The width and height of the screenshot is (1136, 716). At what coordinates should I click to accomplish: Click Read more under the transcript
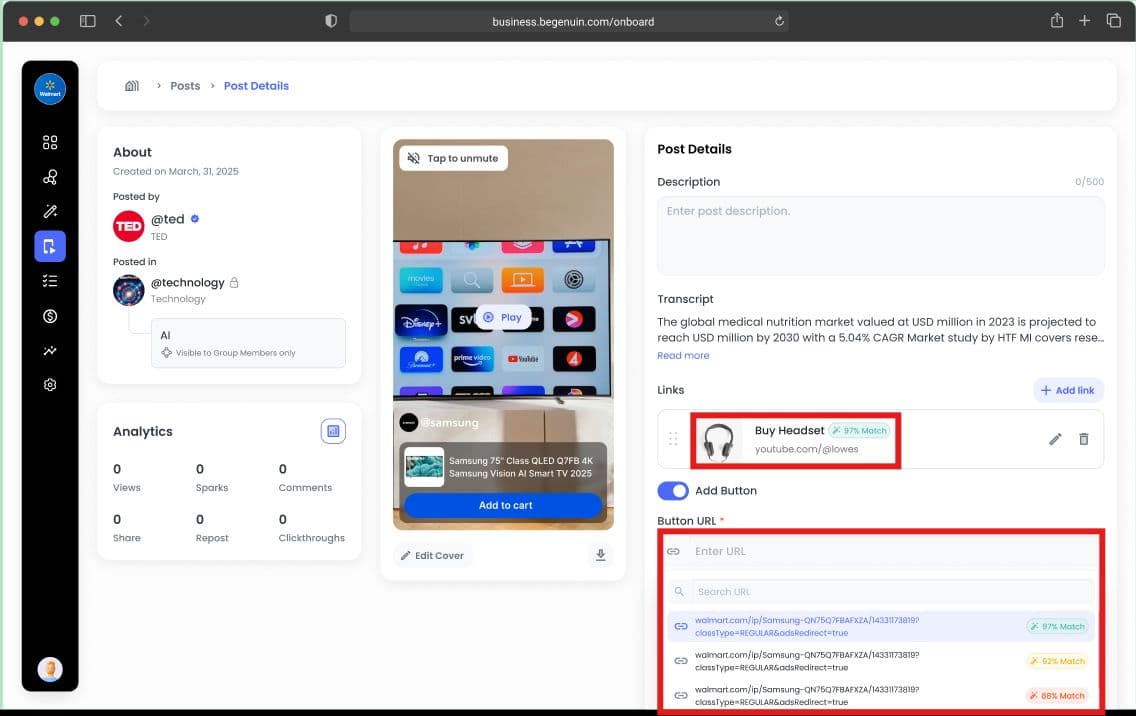point(682,355)
